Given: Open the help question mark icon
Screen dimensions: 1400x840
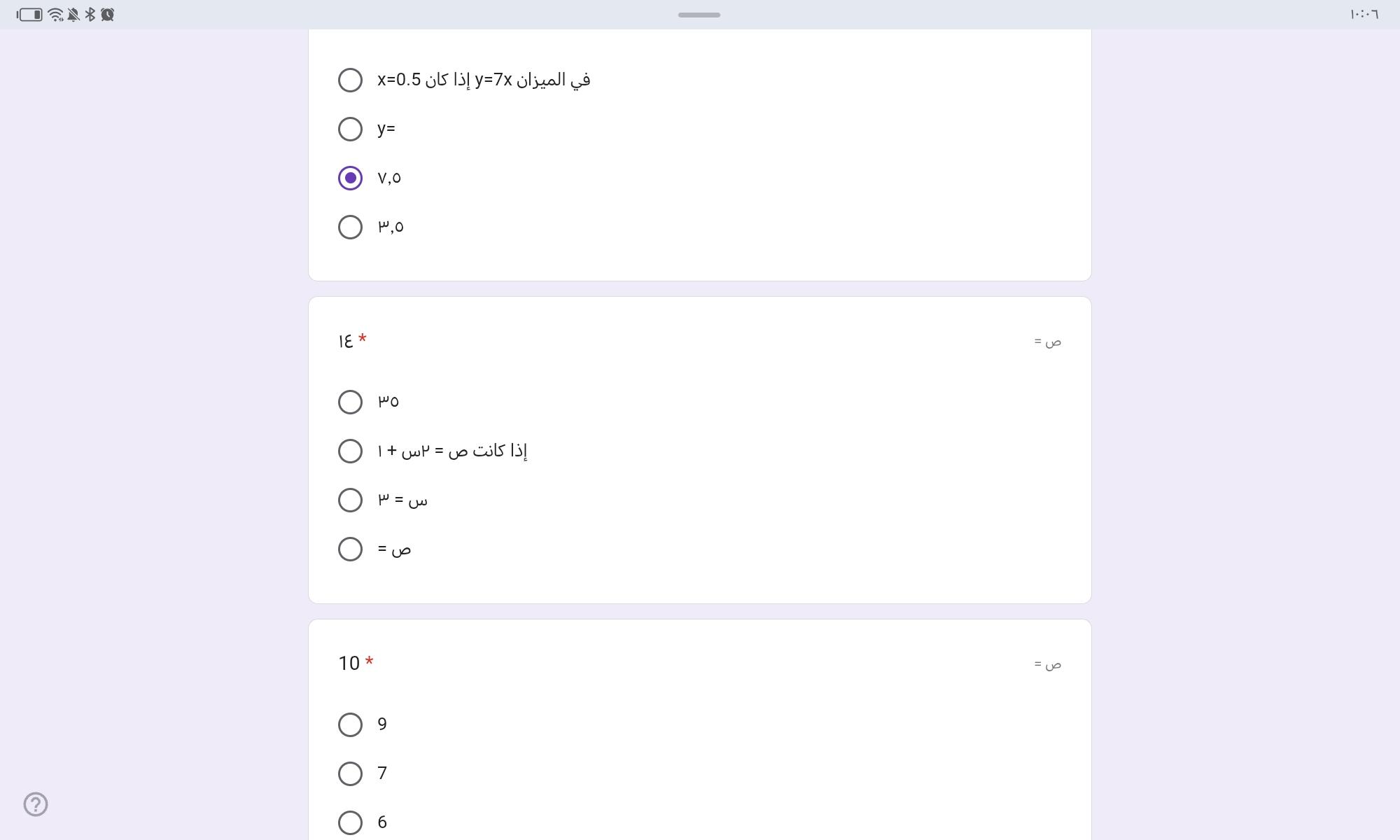Looking at the screenshot, I should pos(36,804).
